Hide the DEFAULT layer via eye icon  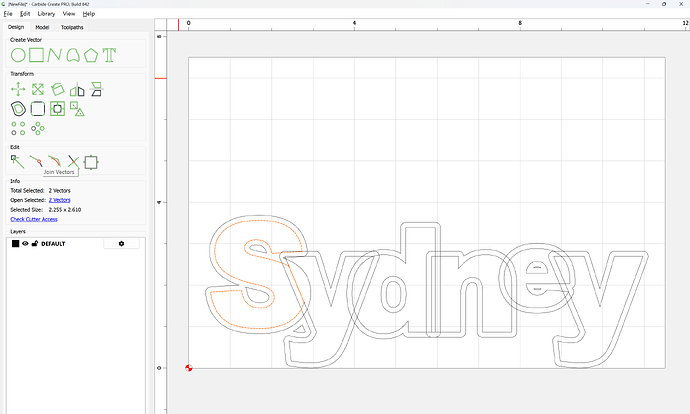pos(25,243)
